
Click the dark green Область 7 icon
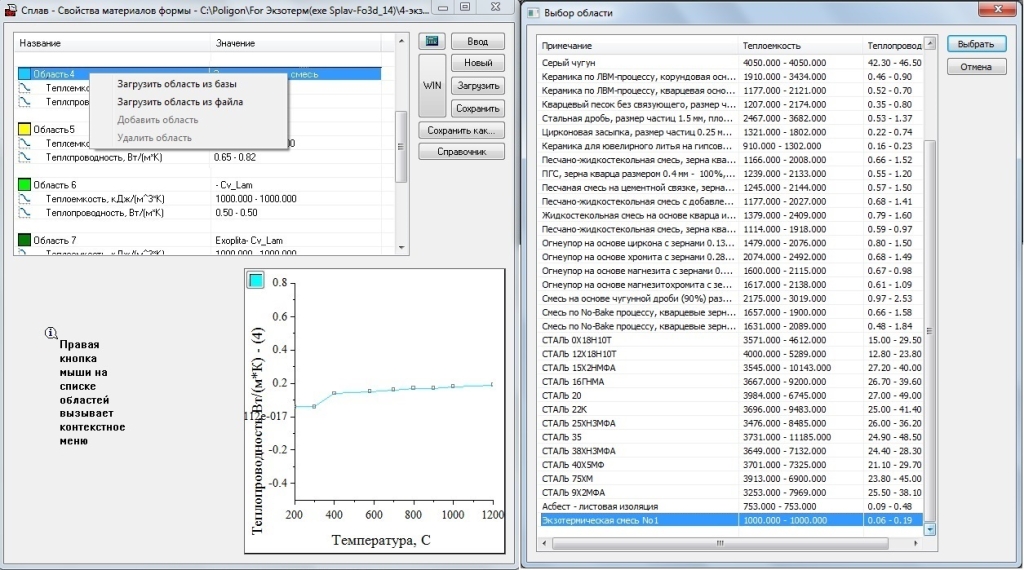tap(25, 241)
